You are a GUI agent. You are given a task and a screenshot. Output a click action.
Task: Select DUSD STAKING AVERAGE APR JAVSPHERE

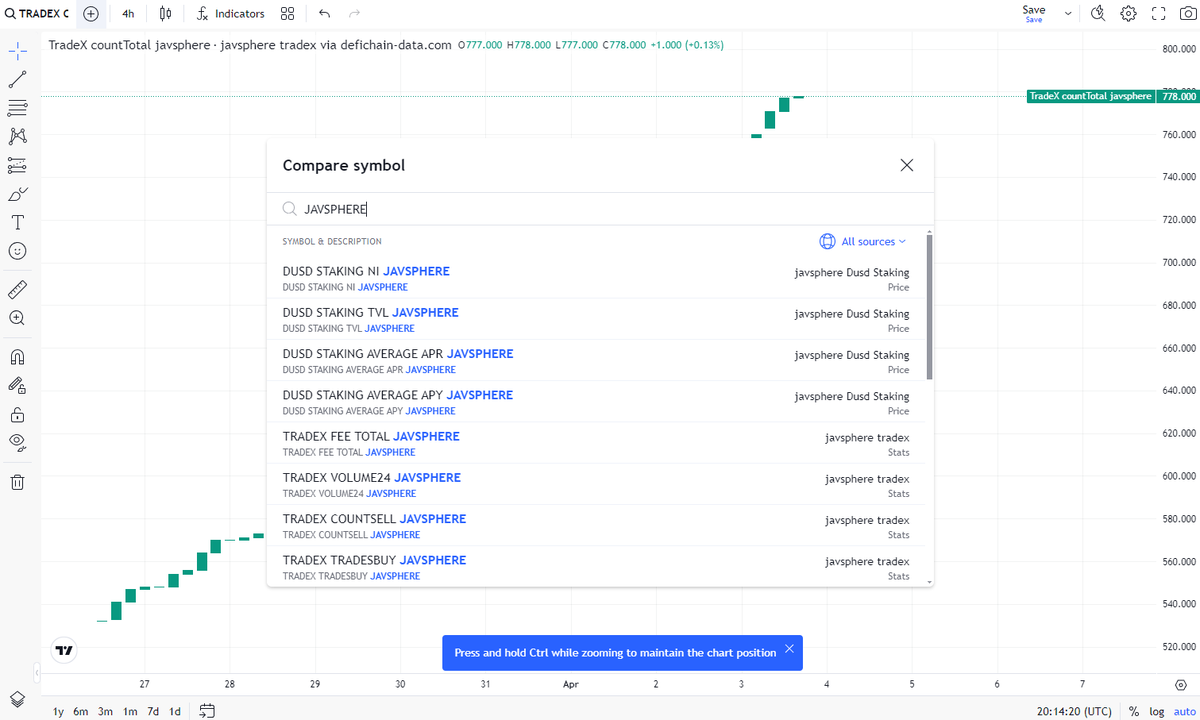[596, 361]
